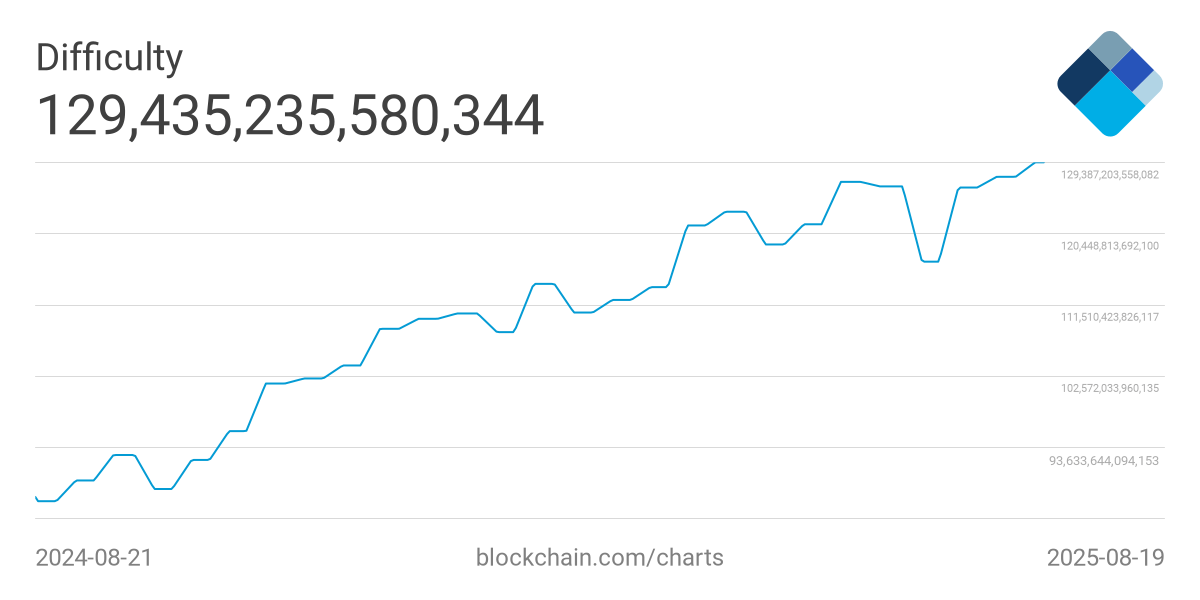Click the 111,510,423,826,117 axis label
The width and height of the screenshot is (1200, 600).
tap(1109, 317)
